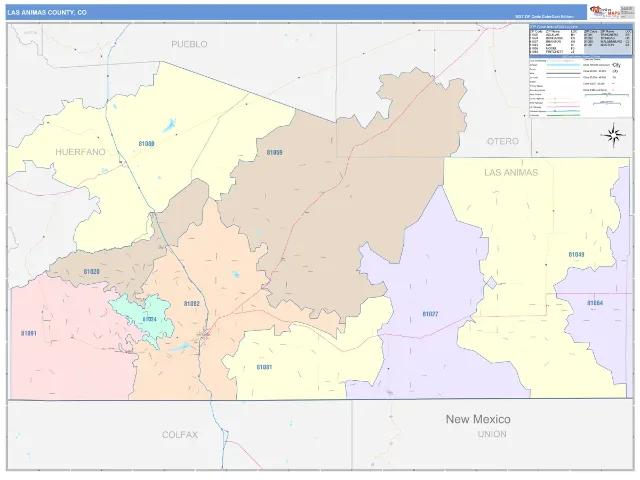Select ZIP code label 81049

(576, 254)
